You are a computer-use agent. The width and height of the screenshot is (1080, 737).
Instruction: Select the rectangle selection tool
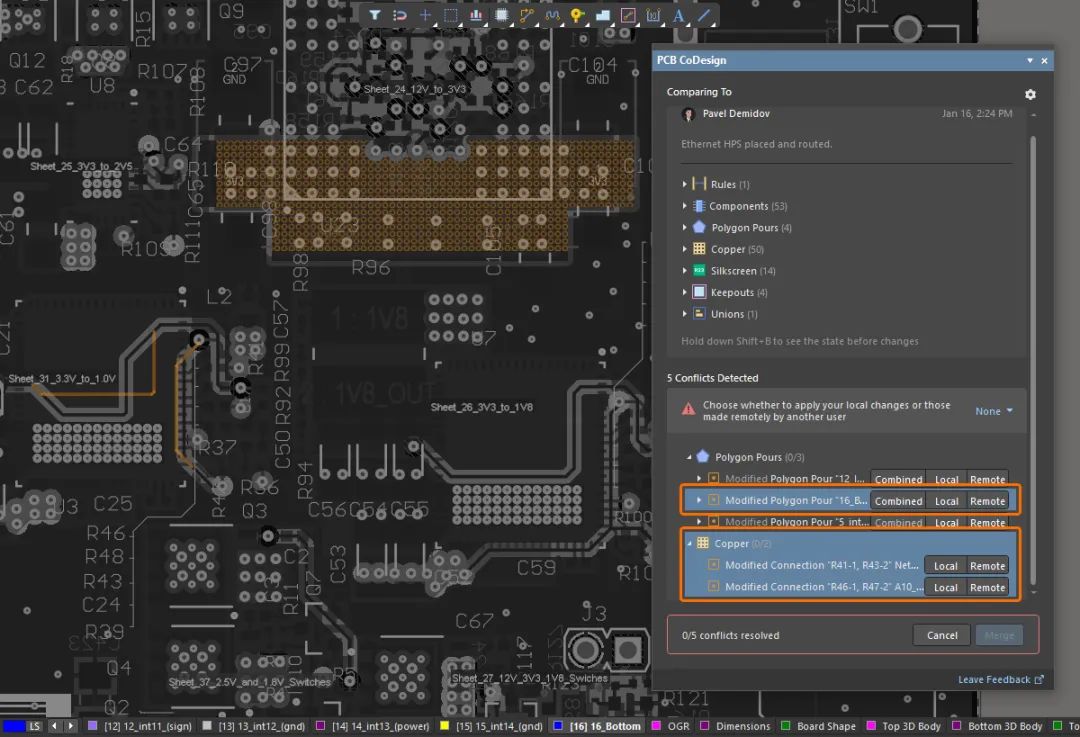pos(451,15)
